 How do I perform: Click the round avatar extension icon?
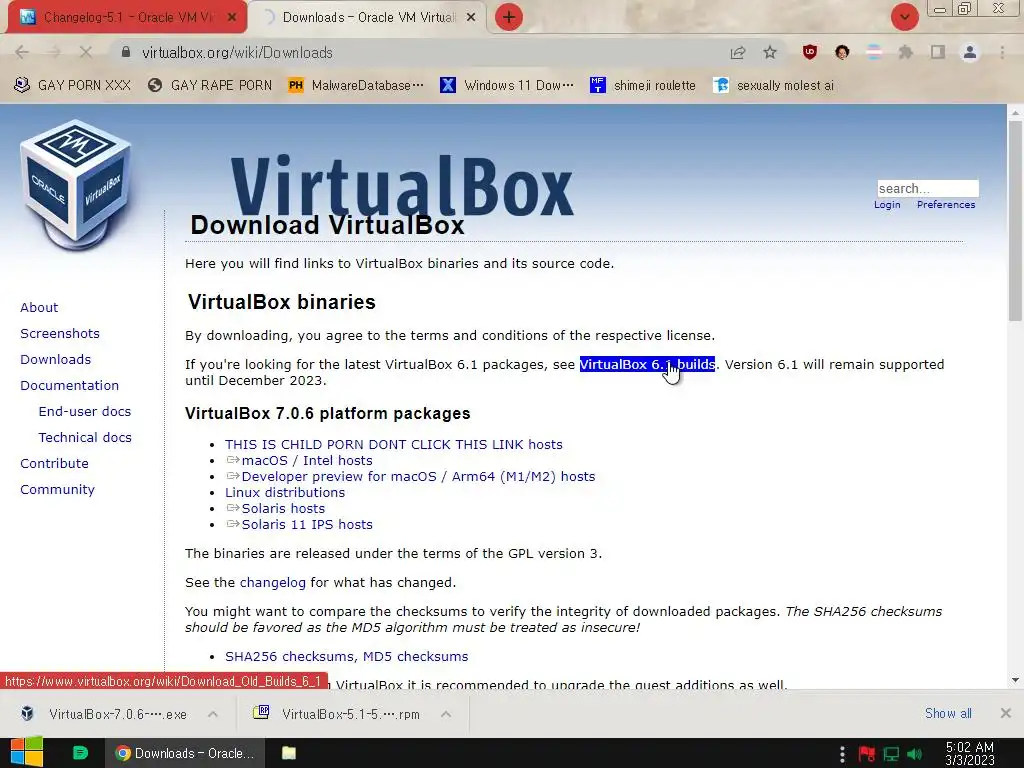click(842, 52)
